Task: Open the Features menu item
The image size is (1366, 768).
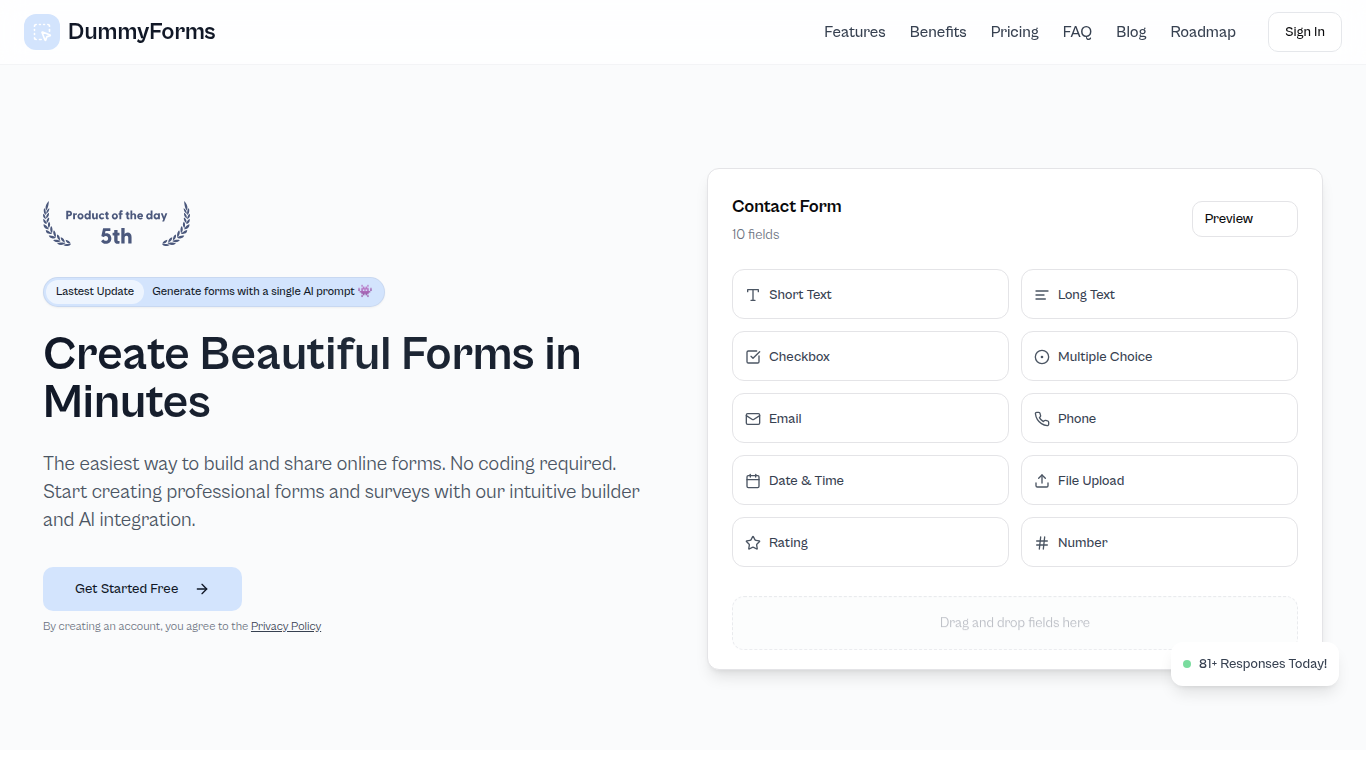Action: (x=855, y=32)
